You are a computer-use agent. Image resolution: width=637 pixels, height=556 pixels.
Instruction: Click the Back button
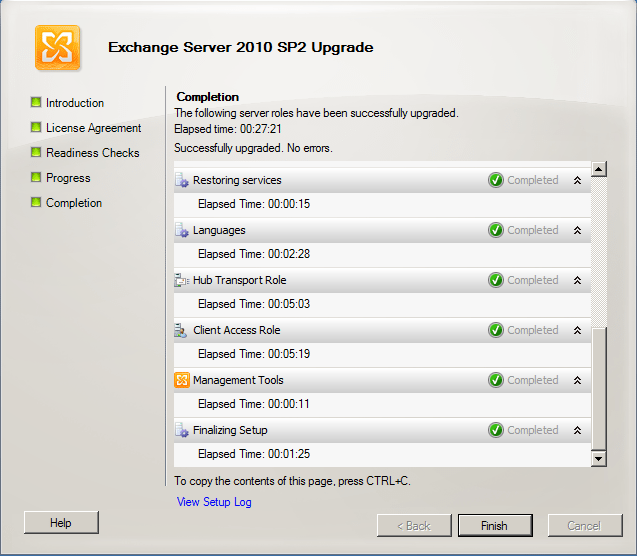[414, 526]
